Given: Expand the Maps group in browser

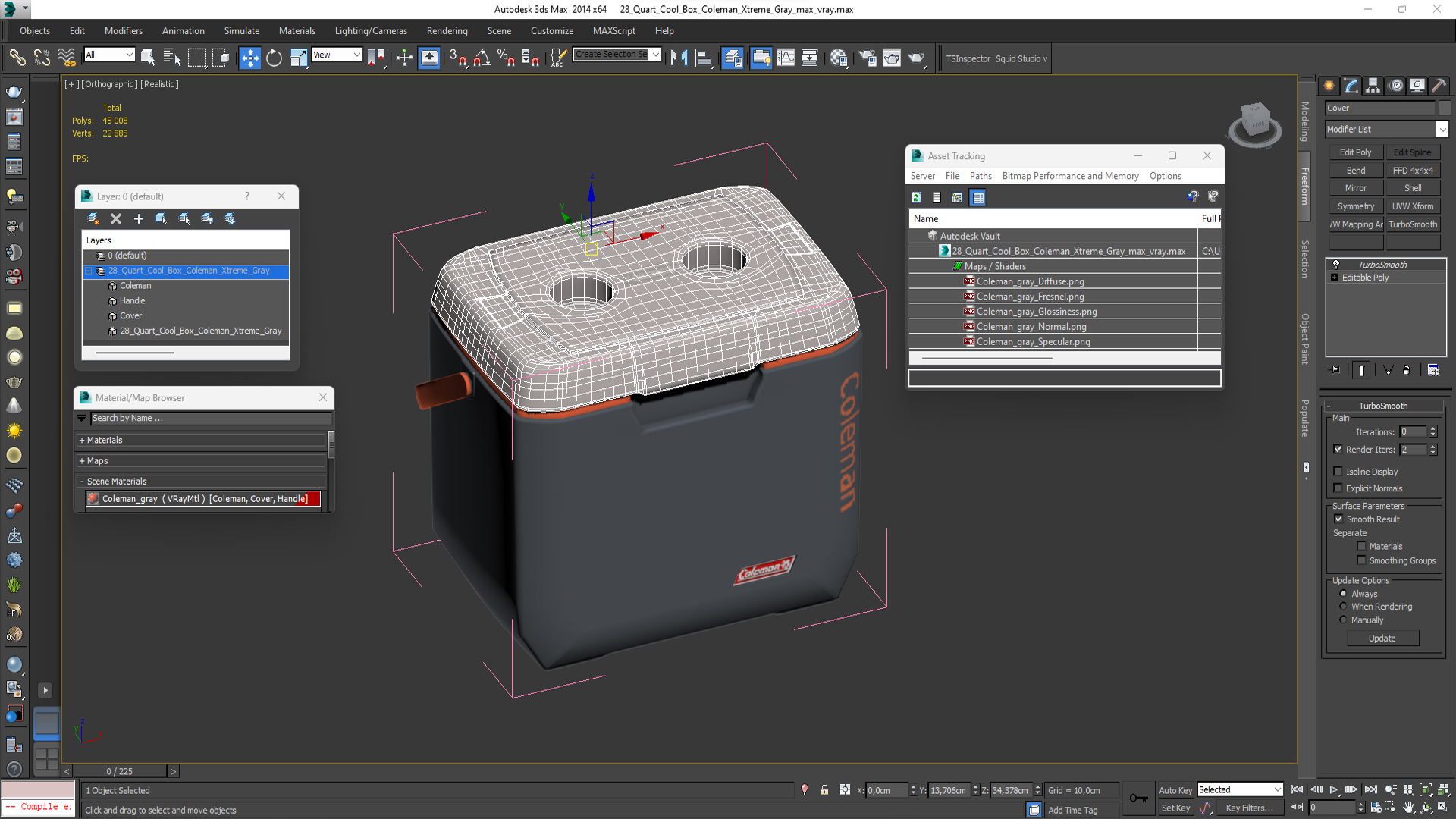Looking at the screenshot, I should (x=82, y=461).
